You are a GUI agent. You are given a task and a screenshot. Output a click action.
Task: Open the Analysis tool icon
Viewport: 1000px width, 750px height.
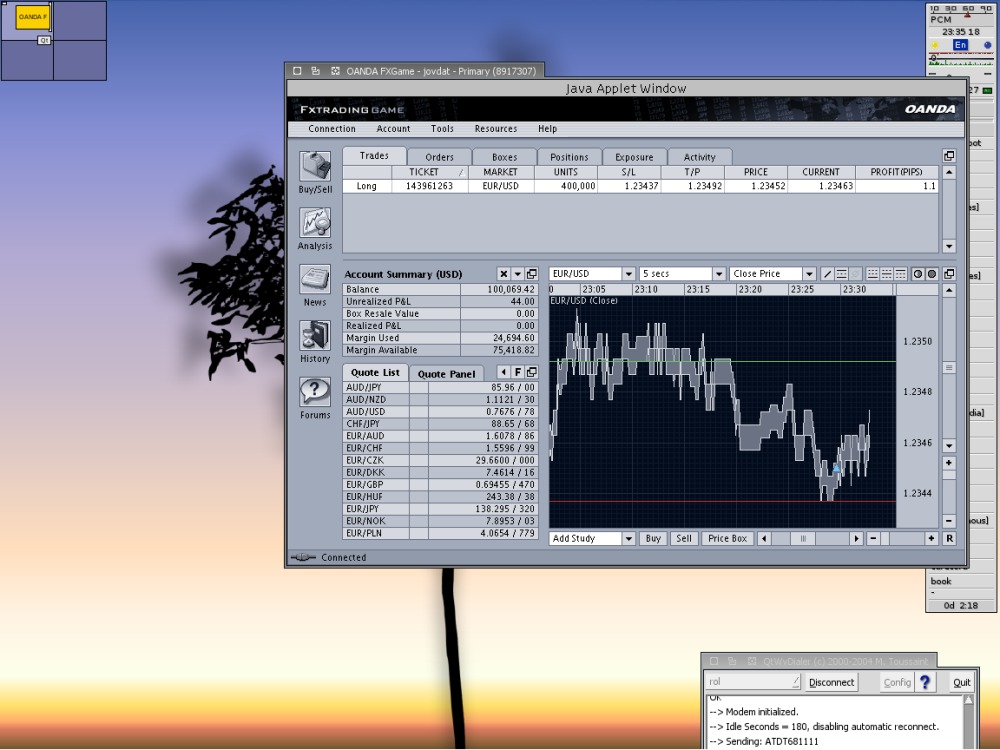[315, 223]
